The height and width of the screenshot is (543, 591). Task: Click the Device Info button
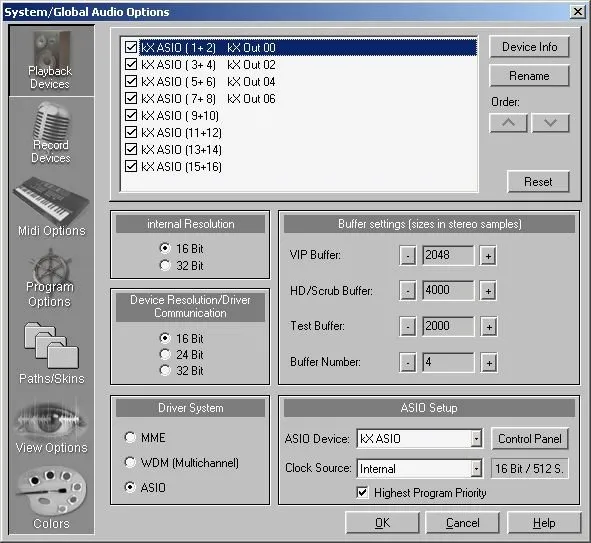[x=529, y=47]
